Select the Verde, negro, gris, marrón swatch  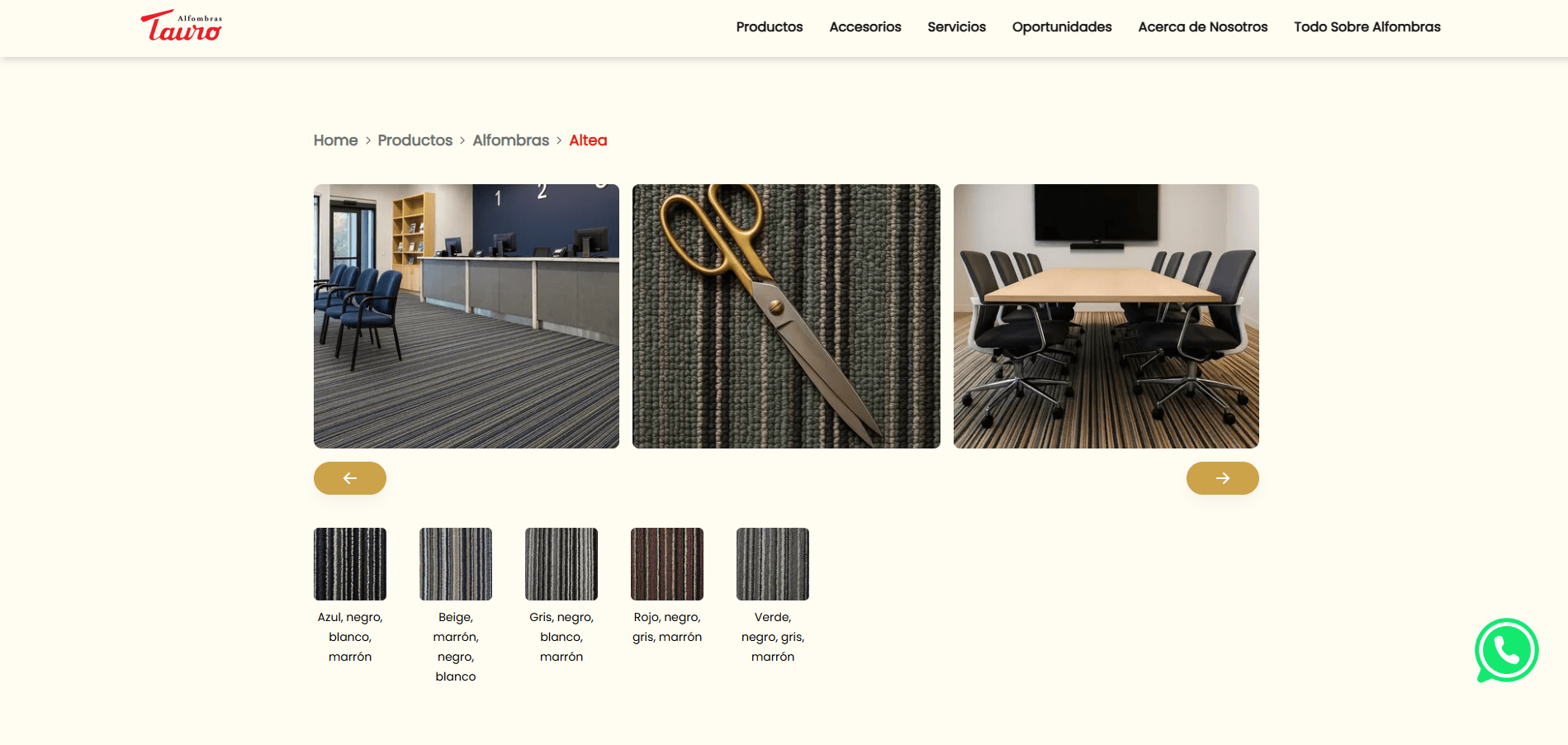point(773,564)
